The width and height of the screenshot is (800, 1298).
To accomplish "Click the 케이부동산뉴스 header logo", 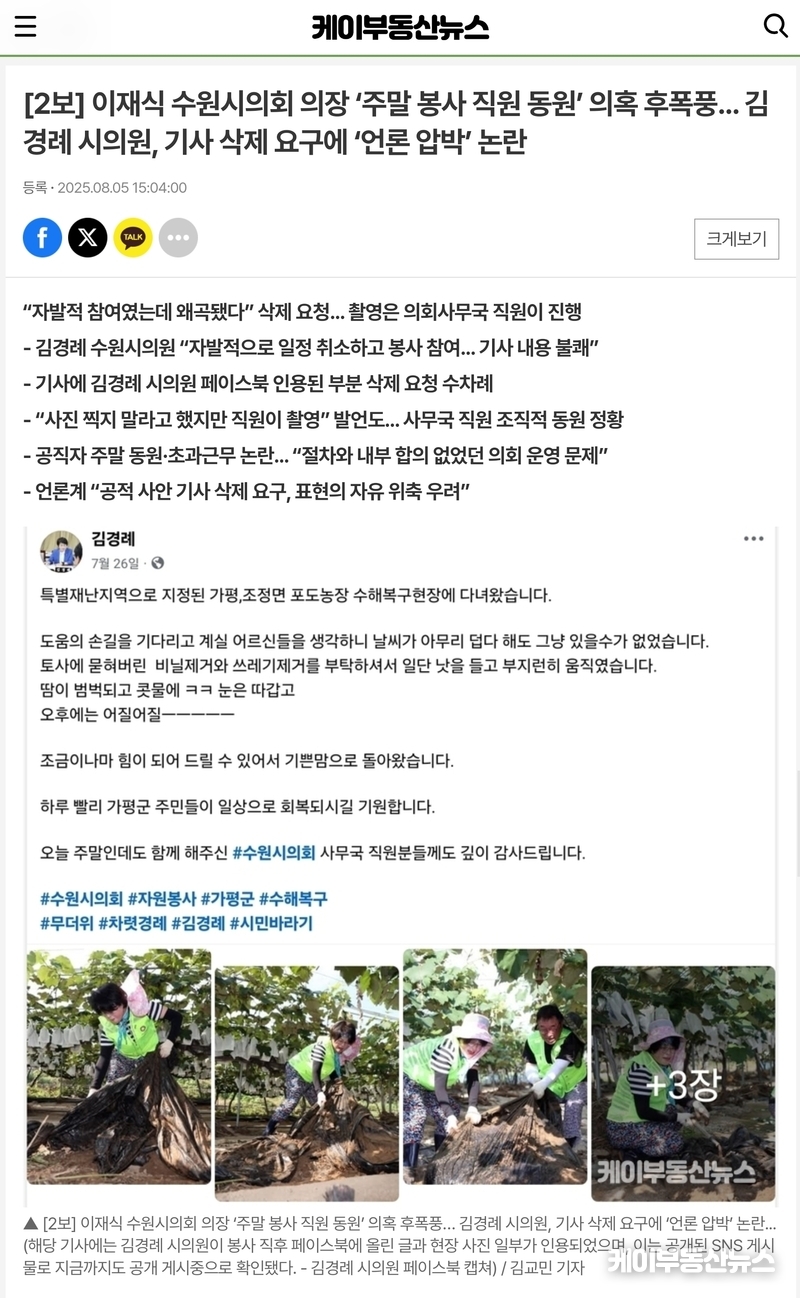I will (x=400, y=27).
